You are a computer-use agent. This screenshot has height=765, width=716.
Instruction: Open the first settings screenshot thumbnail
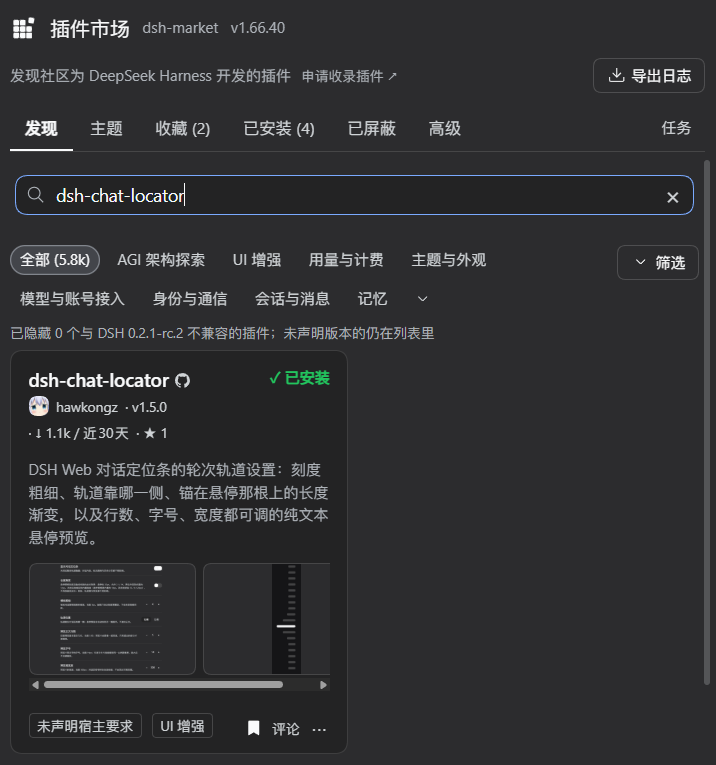coord(112,619)
